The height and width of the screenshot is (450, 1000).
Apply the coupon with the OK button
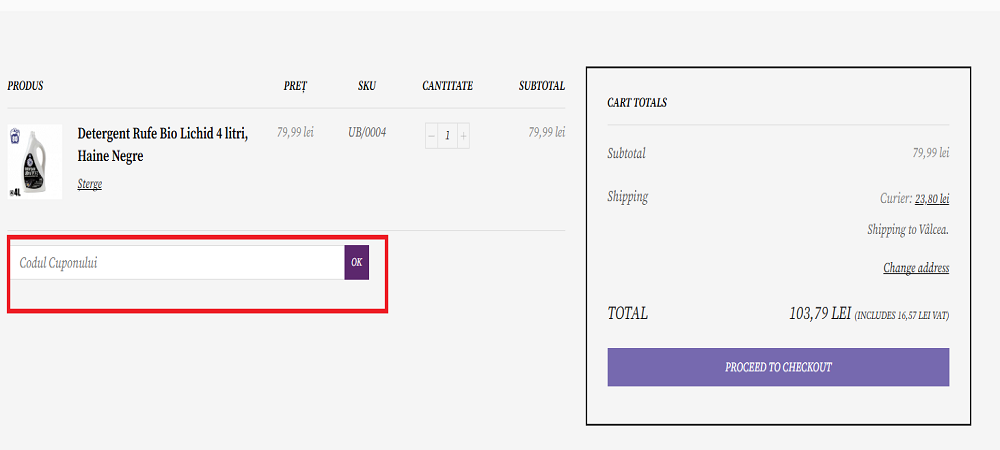coord(357,262)
